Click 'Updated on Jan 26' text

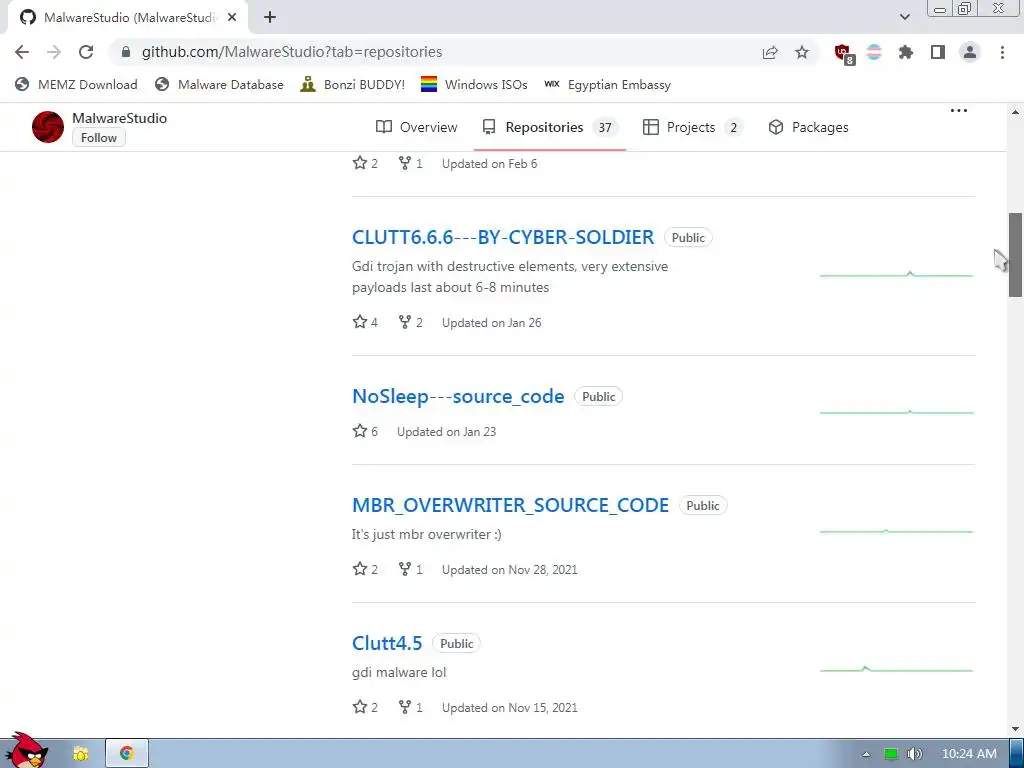point(492,323)
